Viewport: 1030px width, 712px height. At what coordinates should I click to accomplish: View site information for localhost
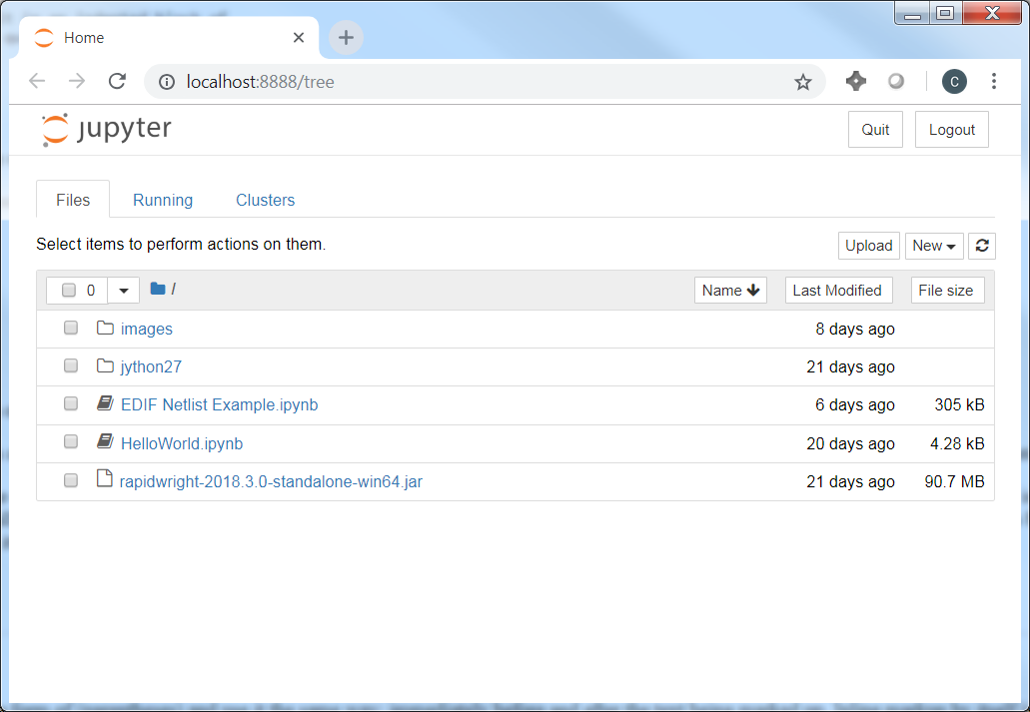pyautogui.click(x=167, y=81)
